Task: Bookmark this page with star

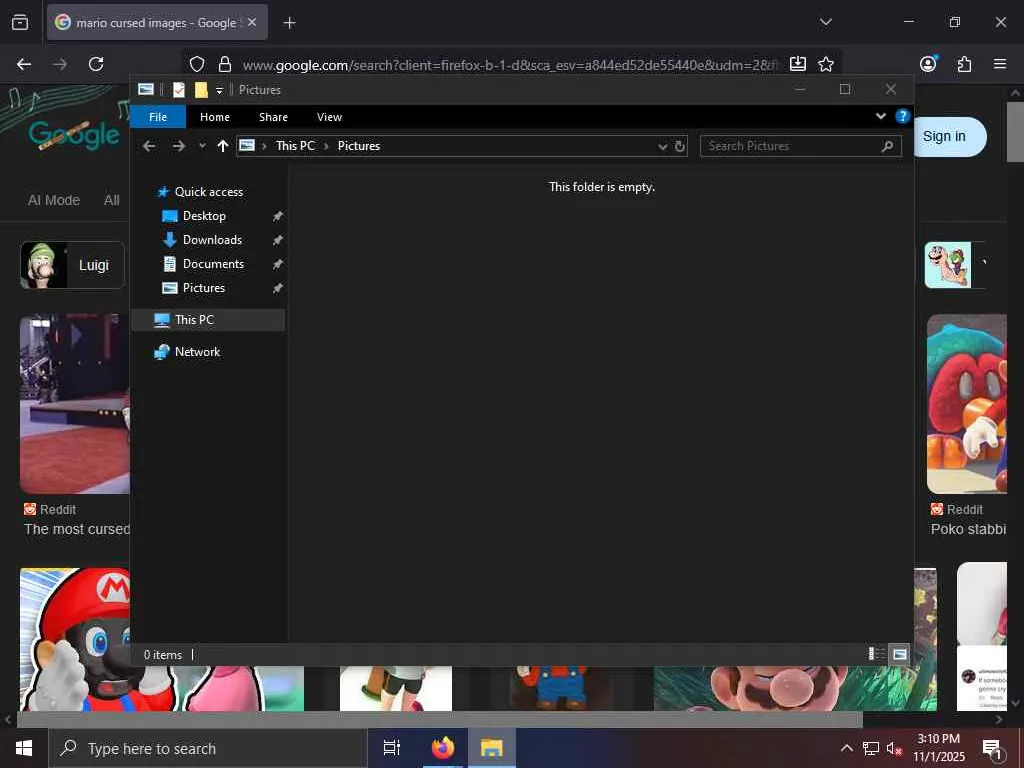Action: tap(825, 64)
